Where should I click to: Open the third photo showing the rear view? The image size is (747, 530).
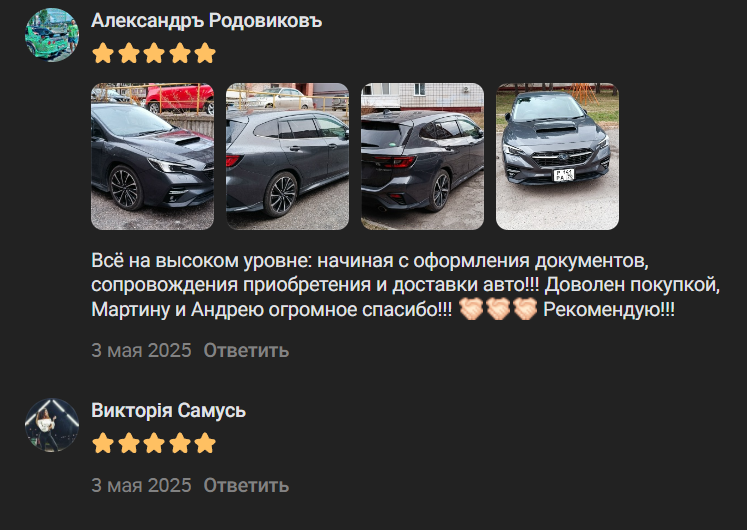coord(423,157)
